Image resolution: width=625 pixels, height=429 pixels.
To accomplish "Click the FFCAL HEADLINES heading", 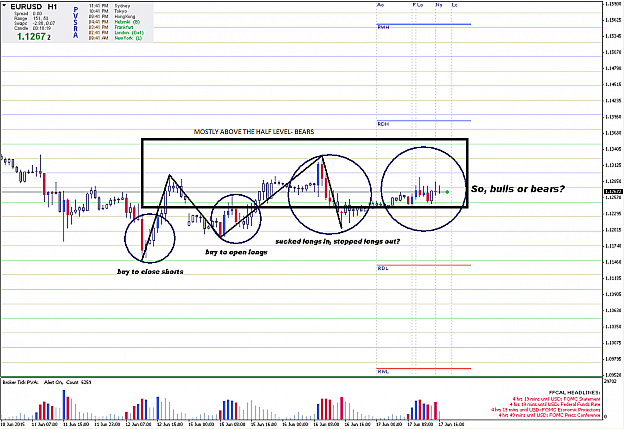I will click(574, 393).
